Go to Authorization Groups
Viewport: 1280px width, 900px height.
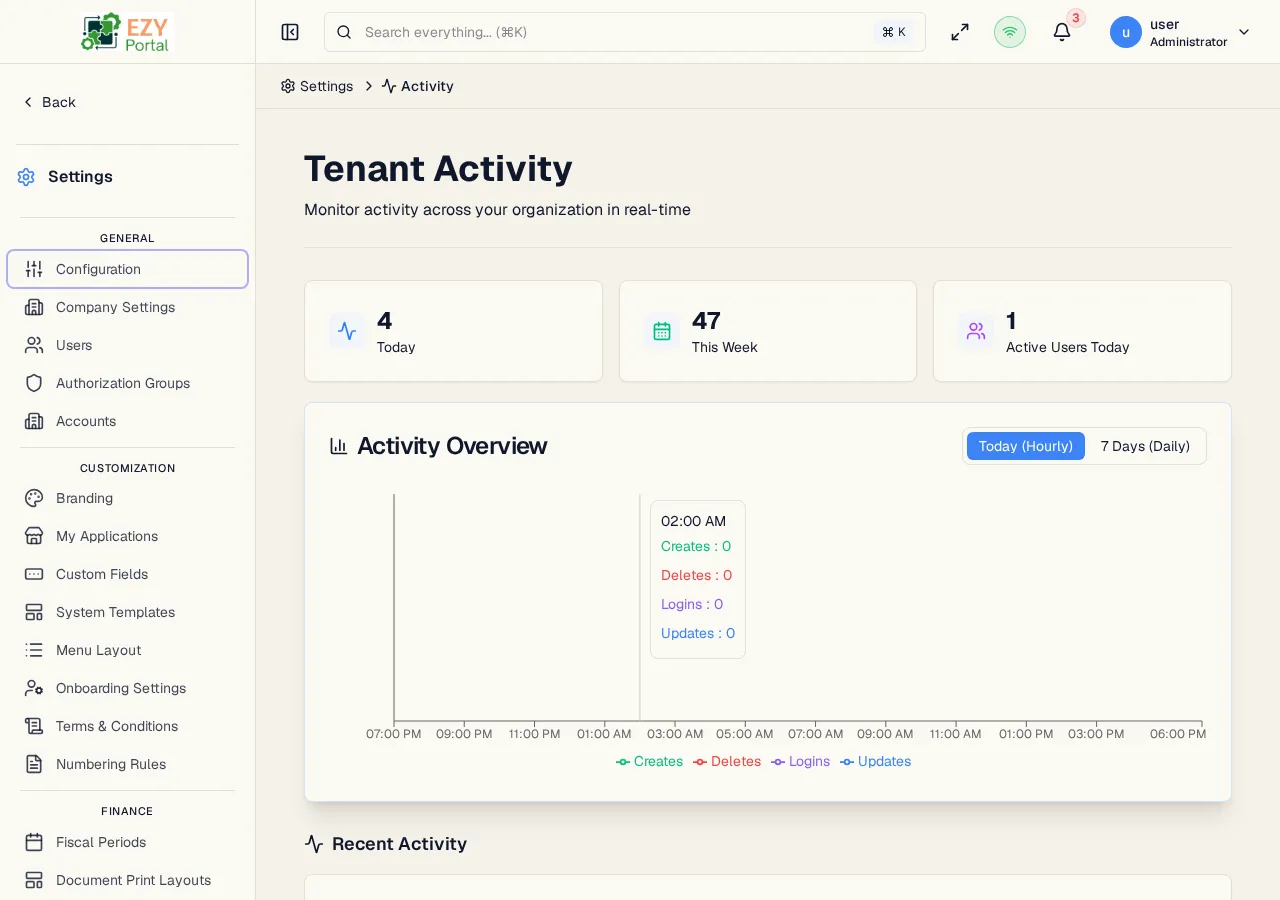coord(127,383)
